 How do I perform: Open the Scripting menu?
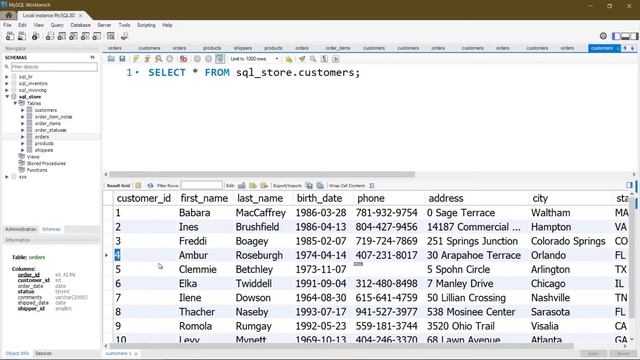tap(146, 25)
